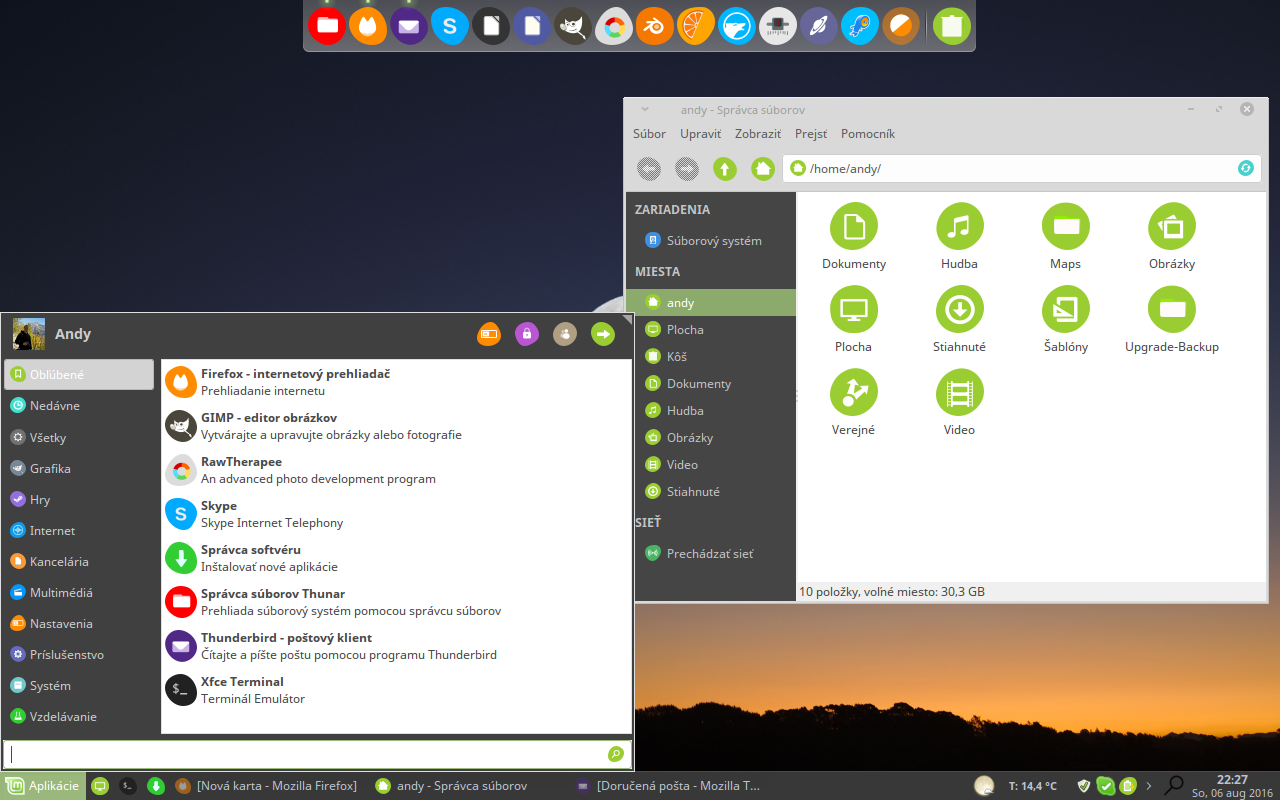Select the Kancelária category

pyautogui.click(x=79, y=561)
